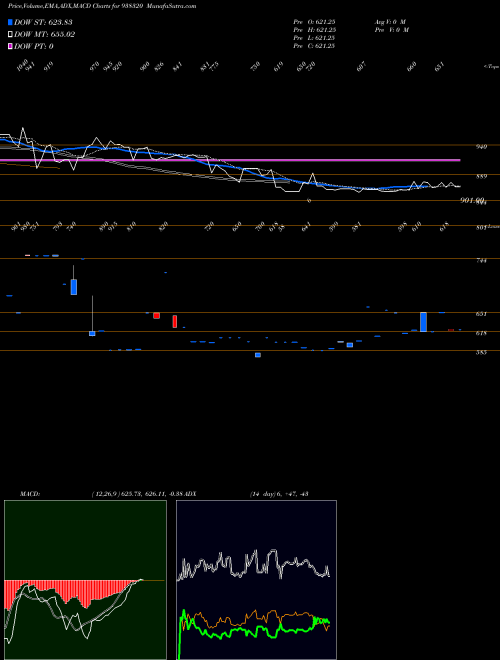Screen dimensions: 500x660
Task: Click the white DOW MT legend swatch
Action: tap(10, 35)
